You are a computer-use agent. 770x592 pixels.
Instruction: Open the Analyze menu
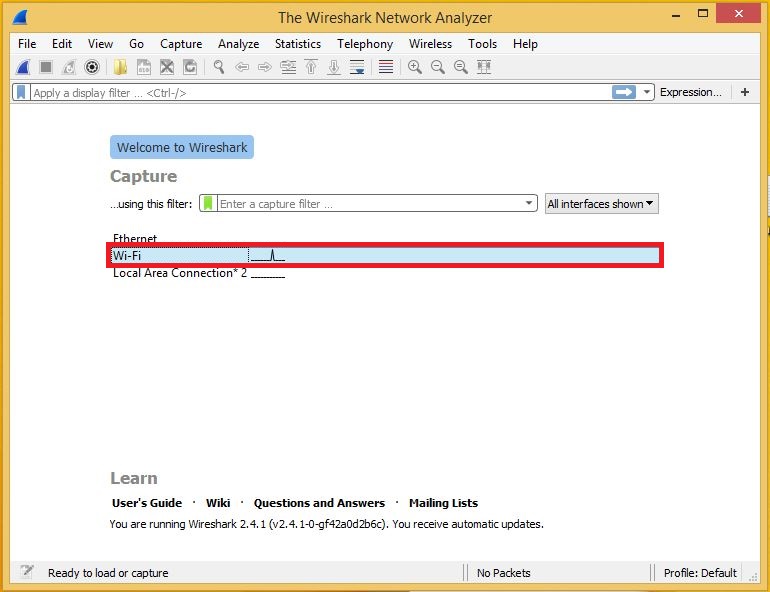click(x=239, y=44)
